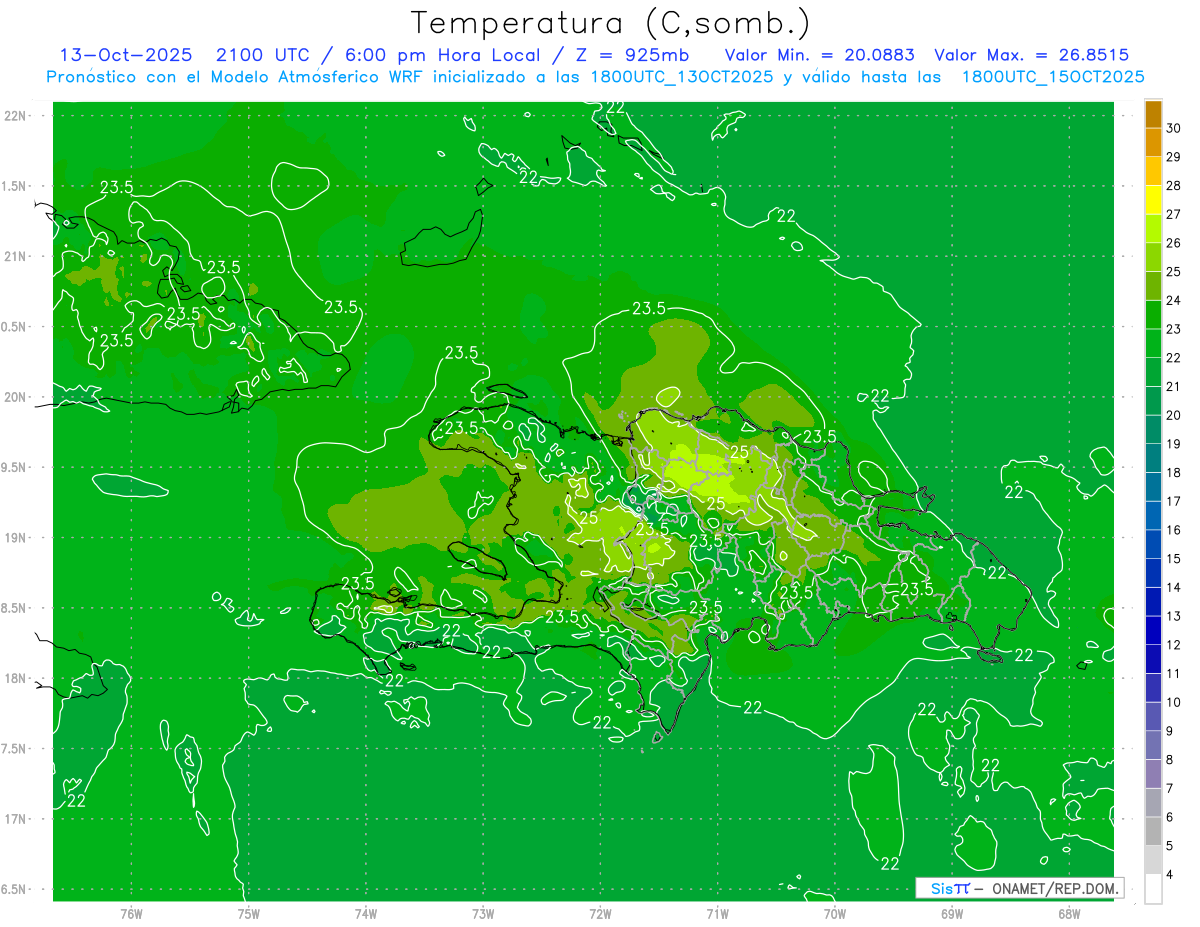Click the latitude axis label "21N"

[x=15, y=256]
